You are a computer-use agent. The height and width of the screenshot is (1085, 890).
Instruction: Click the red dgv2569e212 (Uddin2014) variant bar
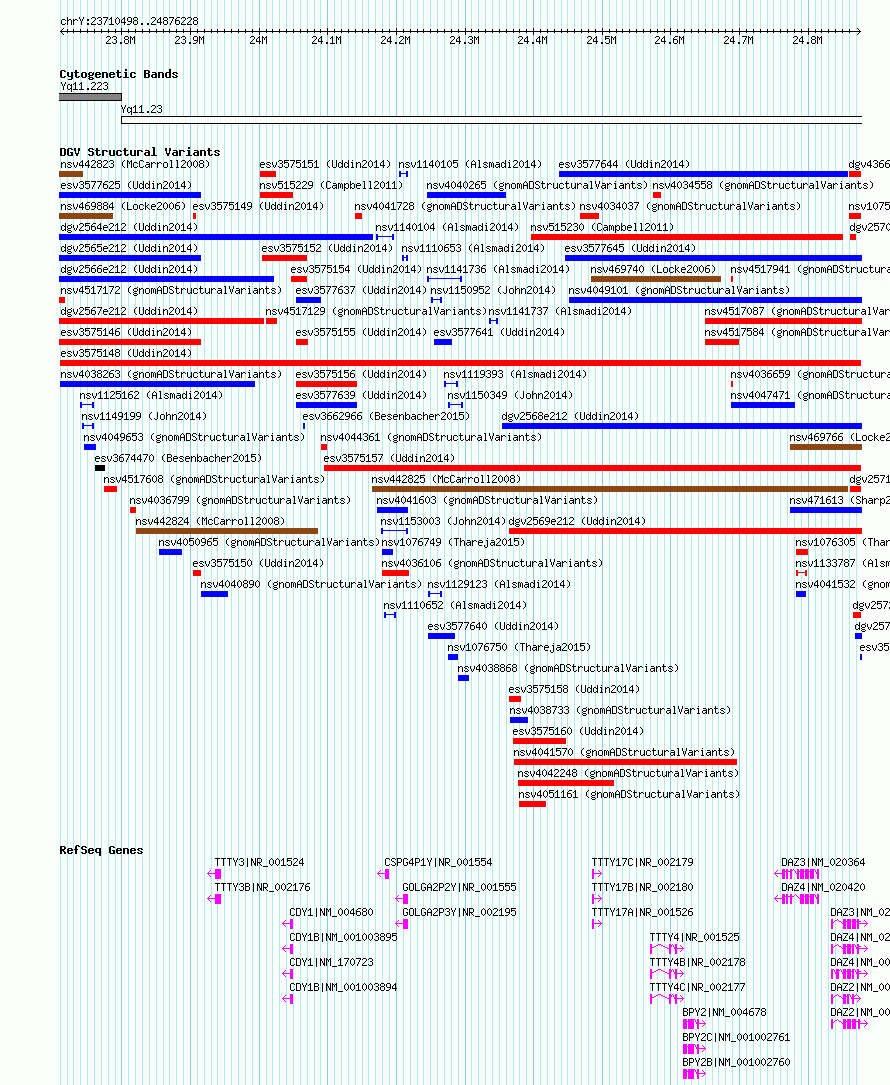tap(685, 531)
